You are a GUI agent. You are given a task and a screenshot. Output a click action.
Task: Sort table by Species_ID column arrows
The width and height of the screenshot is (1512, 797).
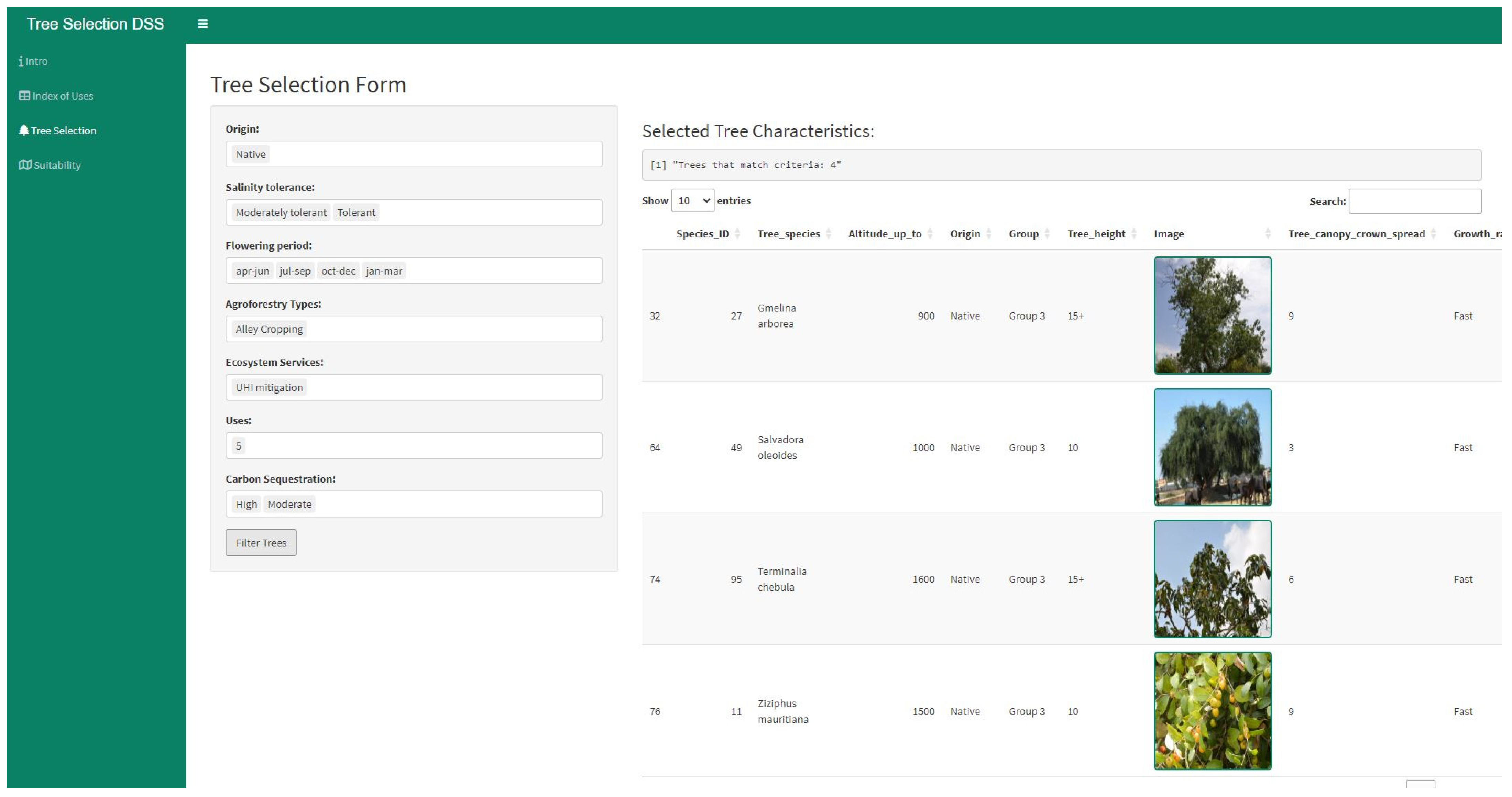(x=737, y=234)
